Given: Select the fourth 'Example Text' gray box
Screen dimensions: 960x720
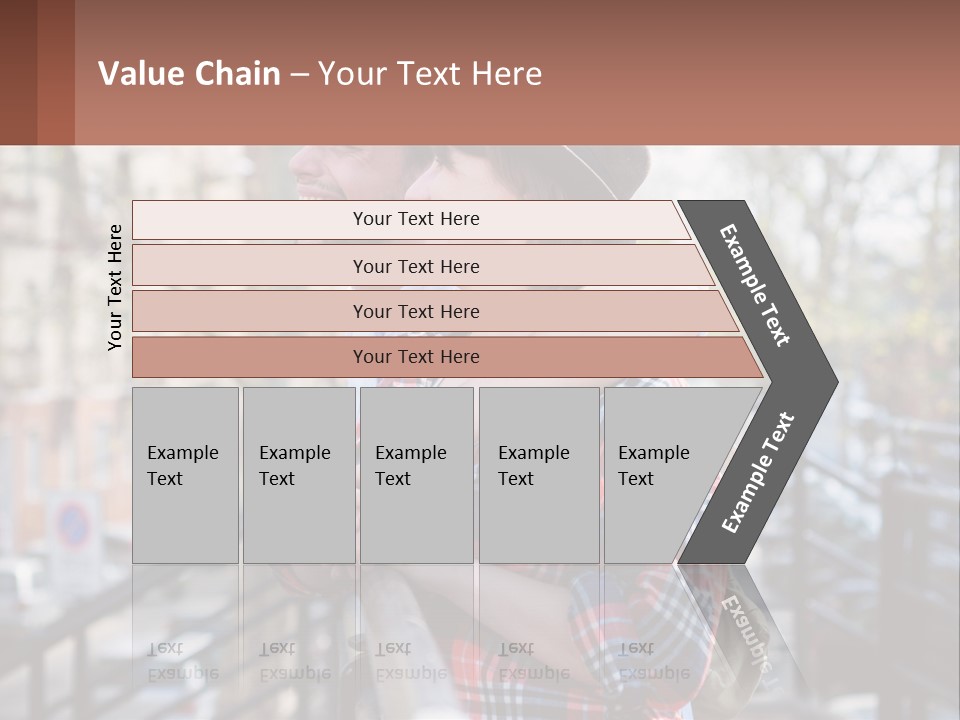Looking at the screenshot, I should coord(538,475).
